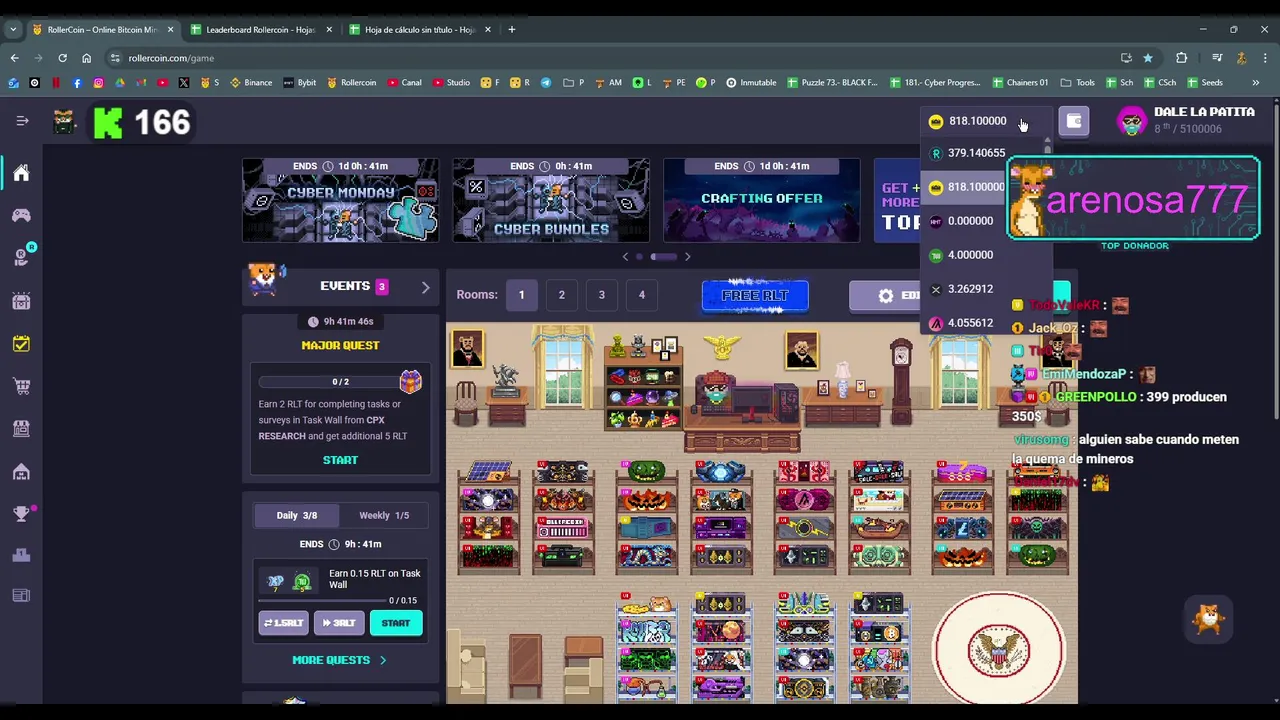Show next promo banner with right arrow
This screenshot has width=1280, height=720.
click(x=687, y=257)
